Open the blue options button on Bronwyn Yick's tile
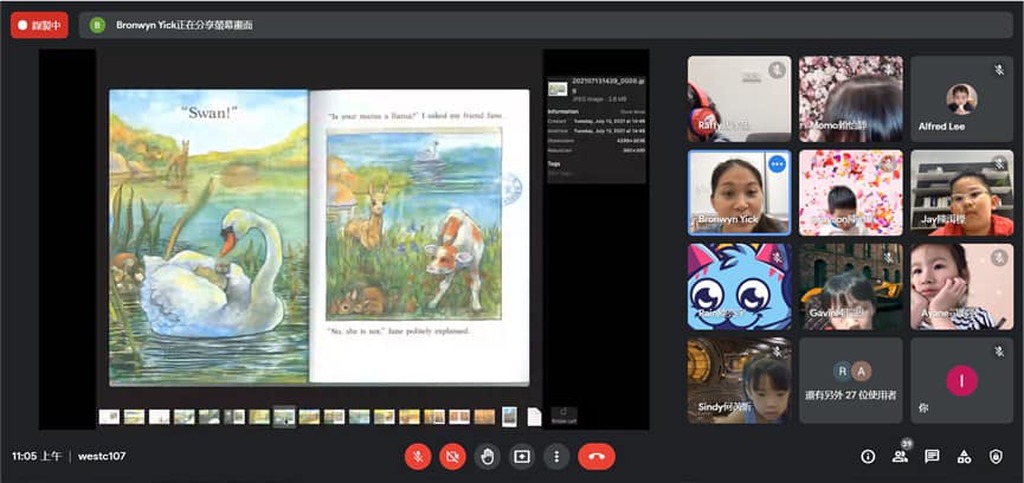This screenshot has height=483, width=1024. pyautogui.click(x=777, y=164)
